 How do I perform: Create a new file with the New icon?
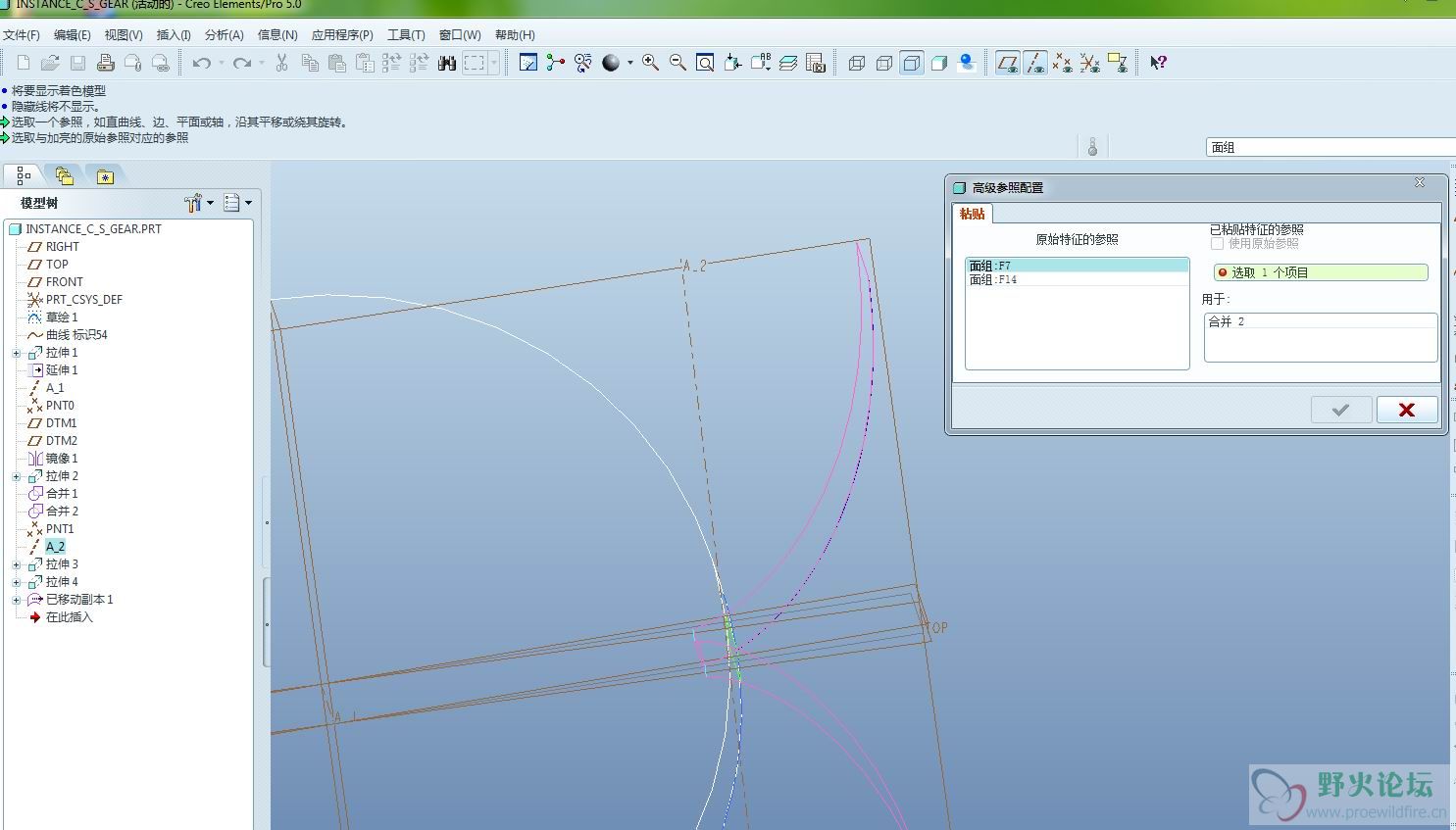coord(24,63)
